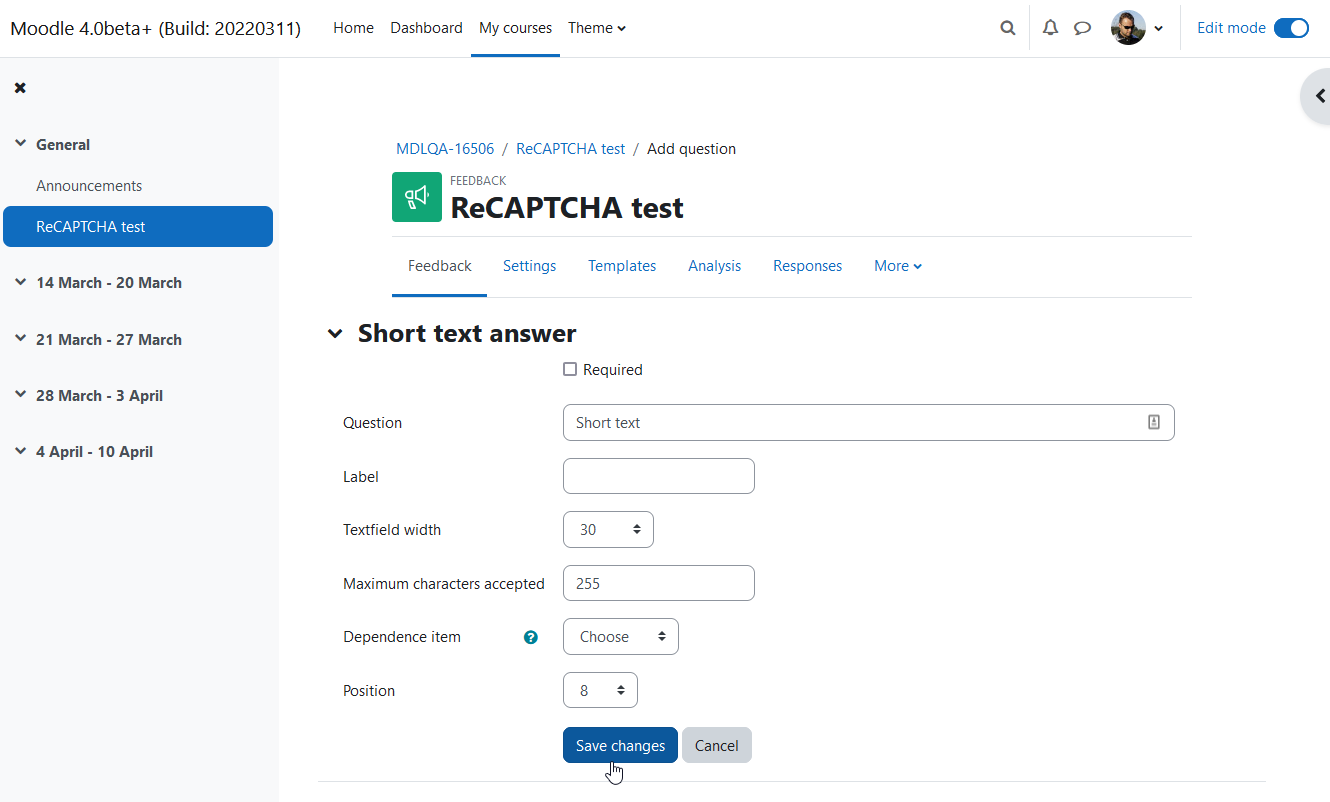Click the green Feedback megaphone icon
The image size is (1330, 802).
[417, 197]
